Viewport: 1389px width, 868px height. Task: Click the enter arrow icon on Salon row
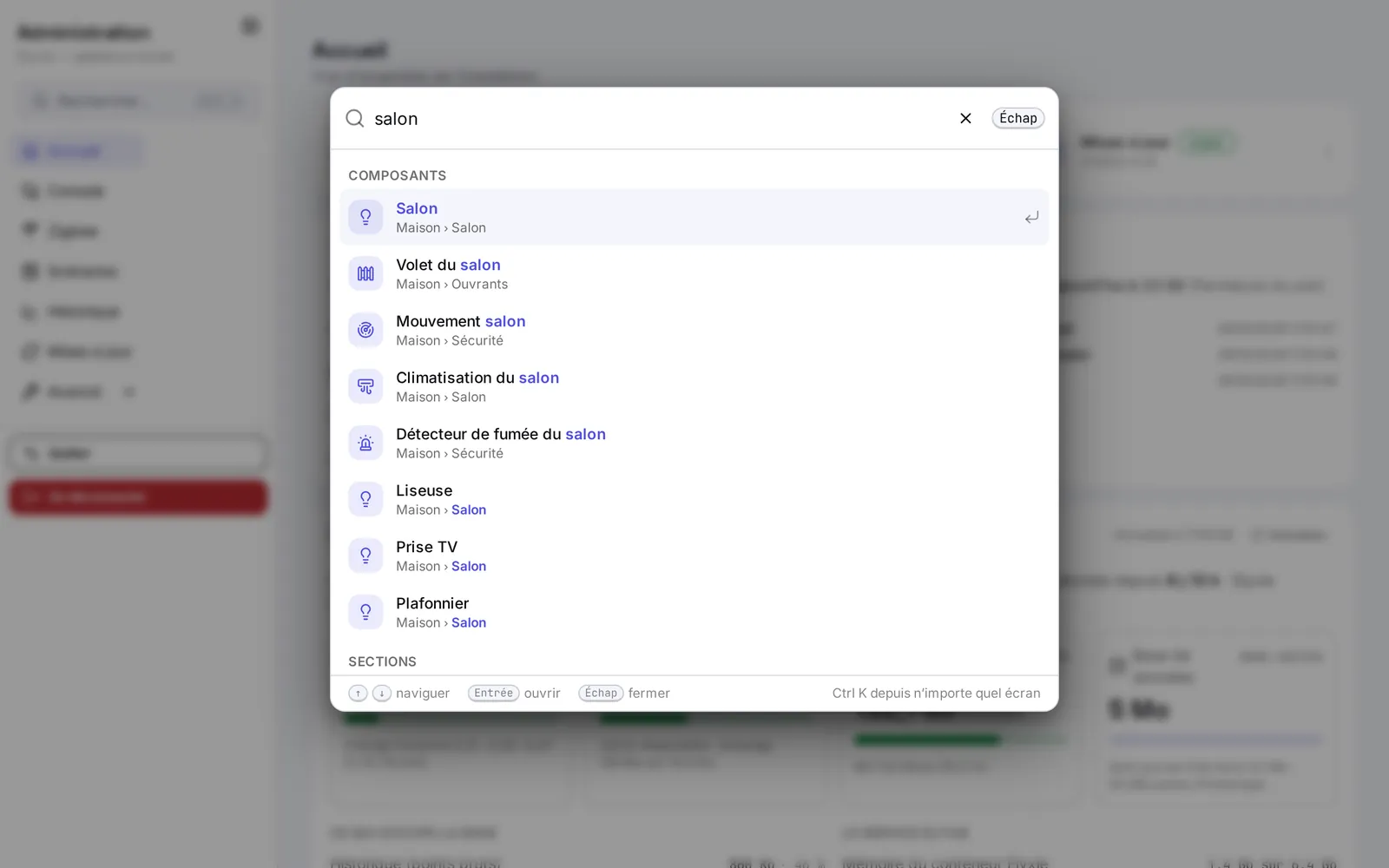click(x=1031, y=217)
